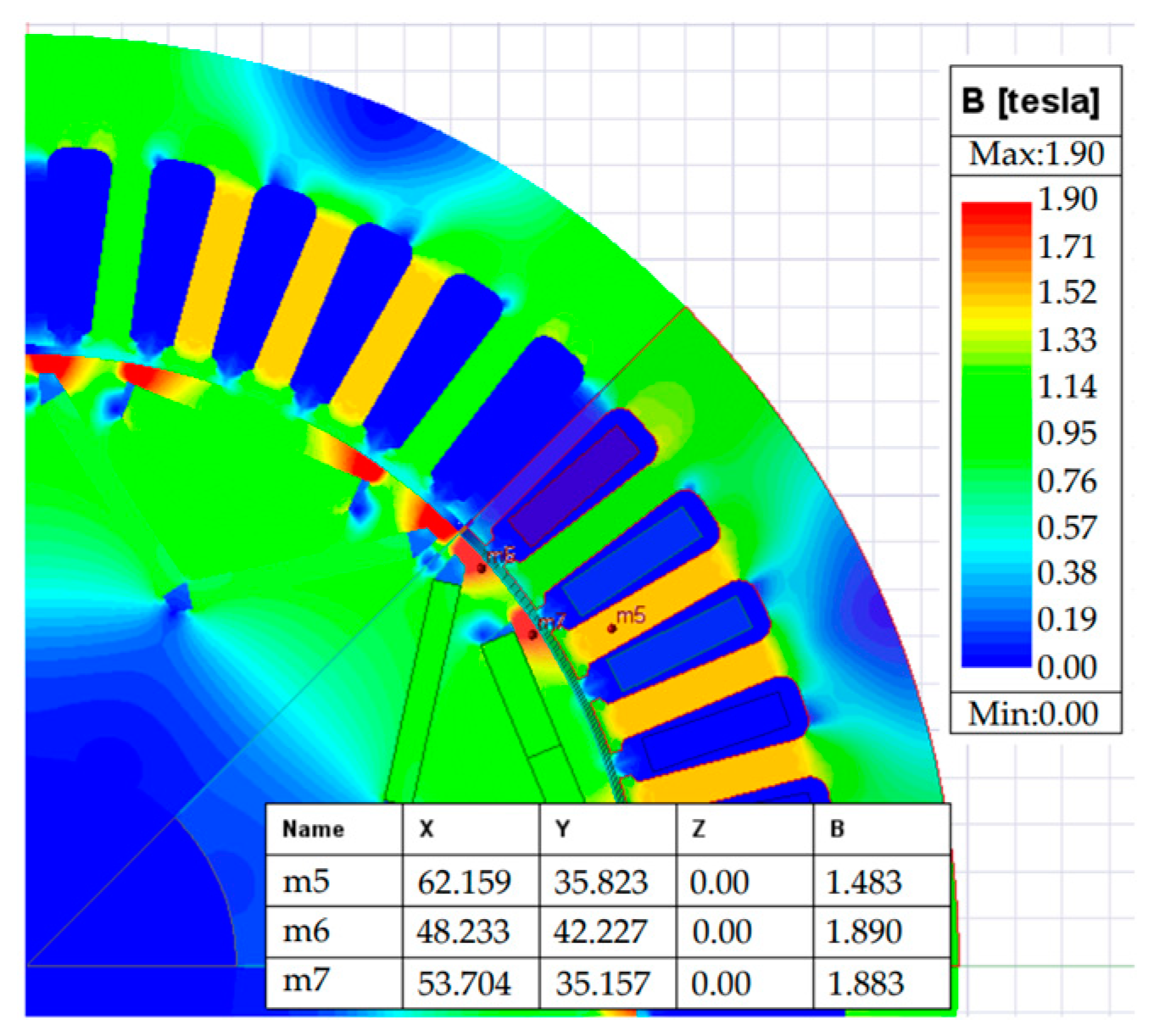Click the Max:1.90 legend field
The height and width of the screenshot is (1036, 1170).
[x=1035, y=154]
